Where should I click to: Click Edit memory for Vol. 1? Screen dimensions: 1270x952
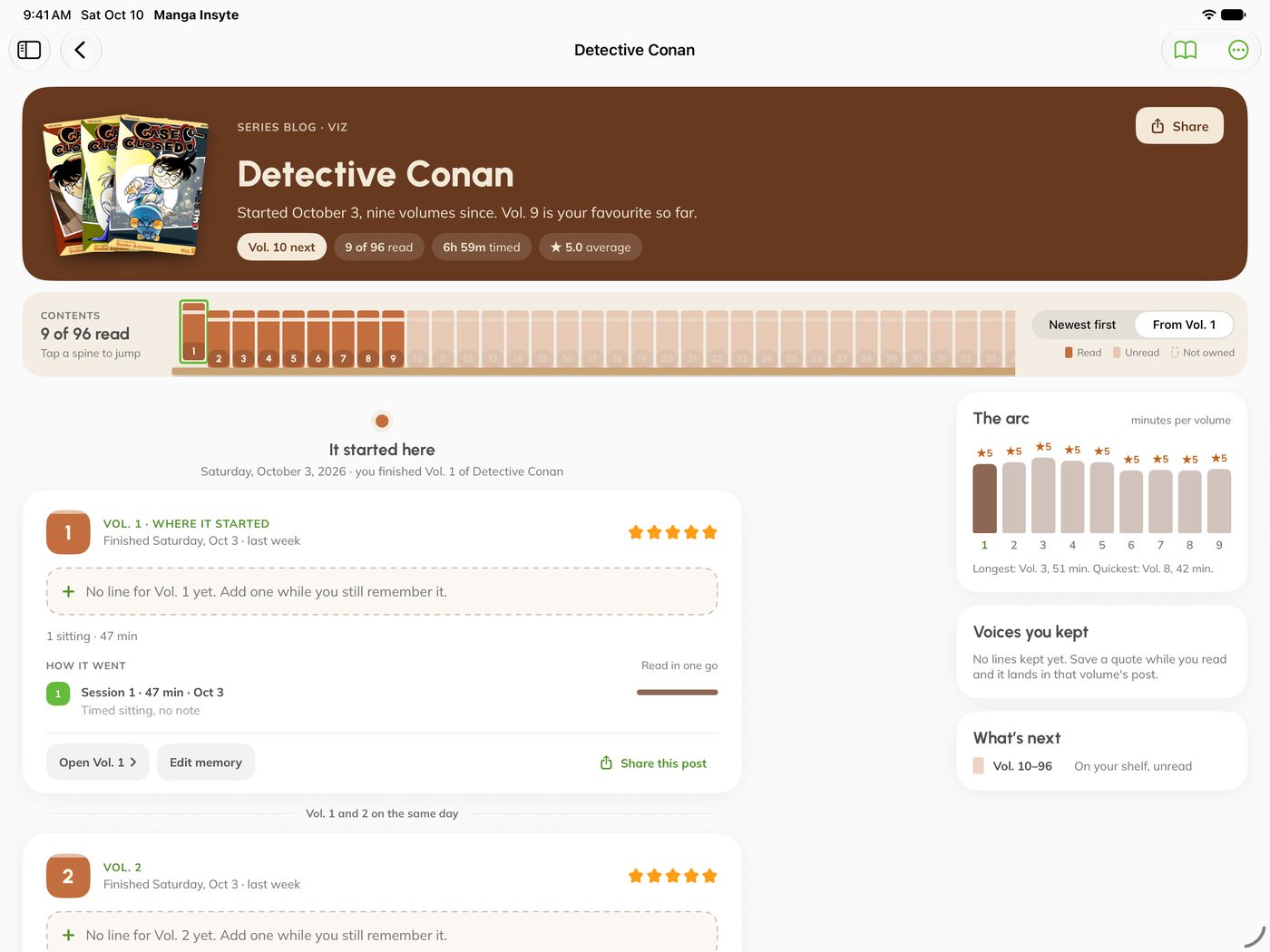pyautogui.click(x=206, y=763)
